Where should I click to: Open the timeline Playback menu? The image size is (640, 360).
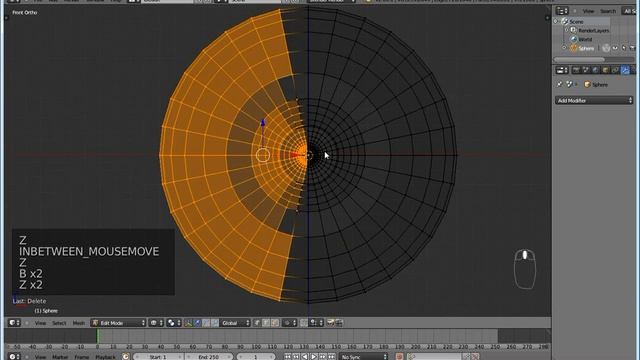tap(105, 357)
